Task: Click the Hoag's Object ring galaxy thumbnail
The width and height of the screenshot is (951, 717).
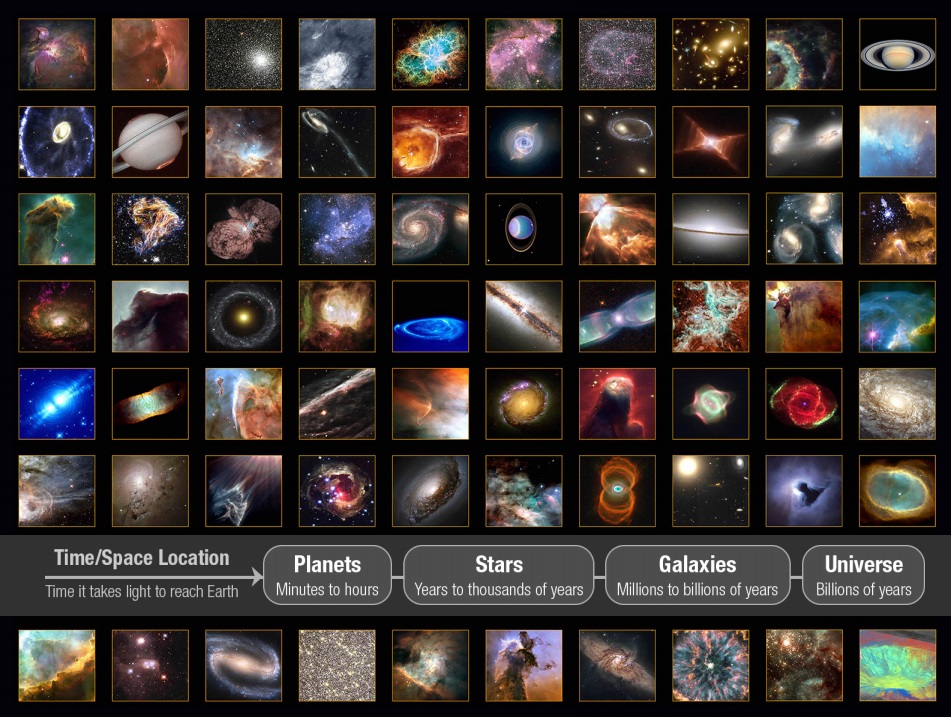Action: 244,316
